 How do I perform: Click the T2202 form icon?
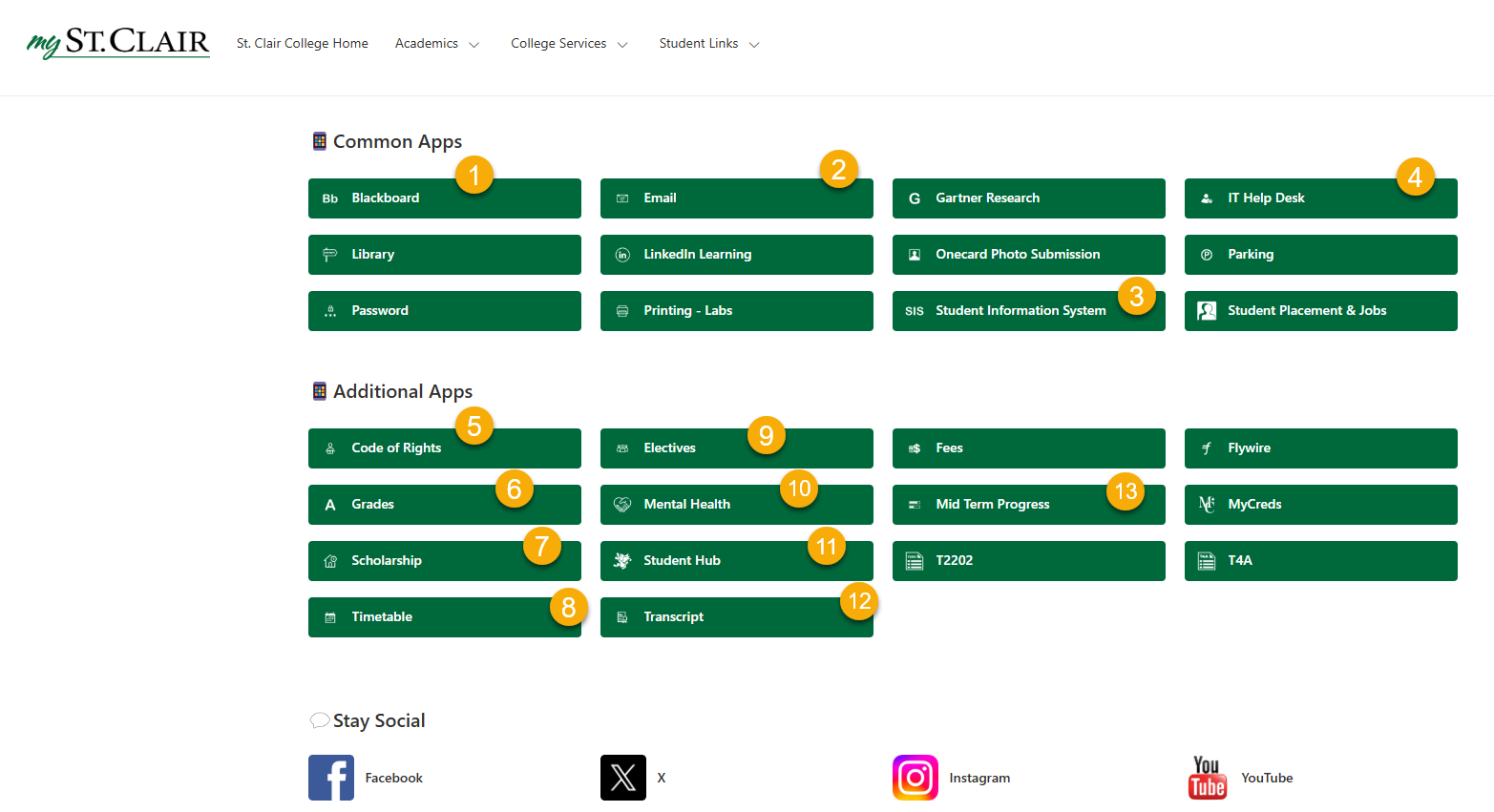(915, 561)
